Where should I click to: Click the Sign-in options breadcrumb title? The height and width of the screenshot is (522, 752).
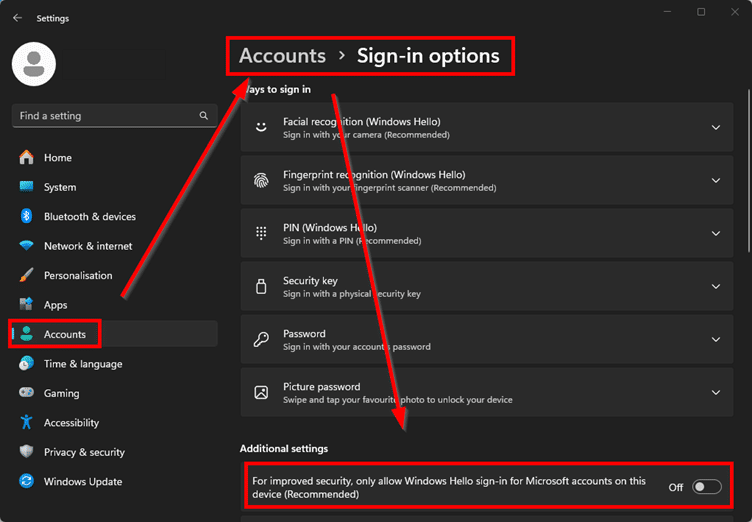(x=428, y=56)
